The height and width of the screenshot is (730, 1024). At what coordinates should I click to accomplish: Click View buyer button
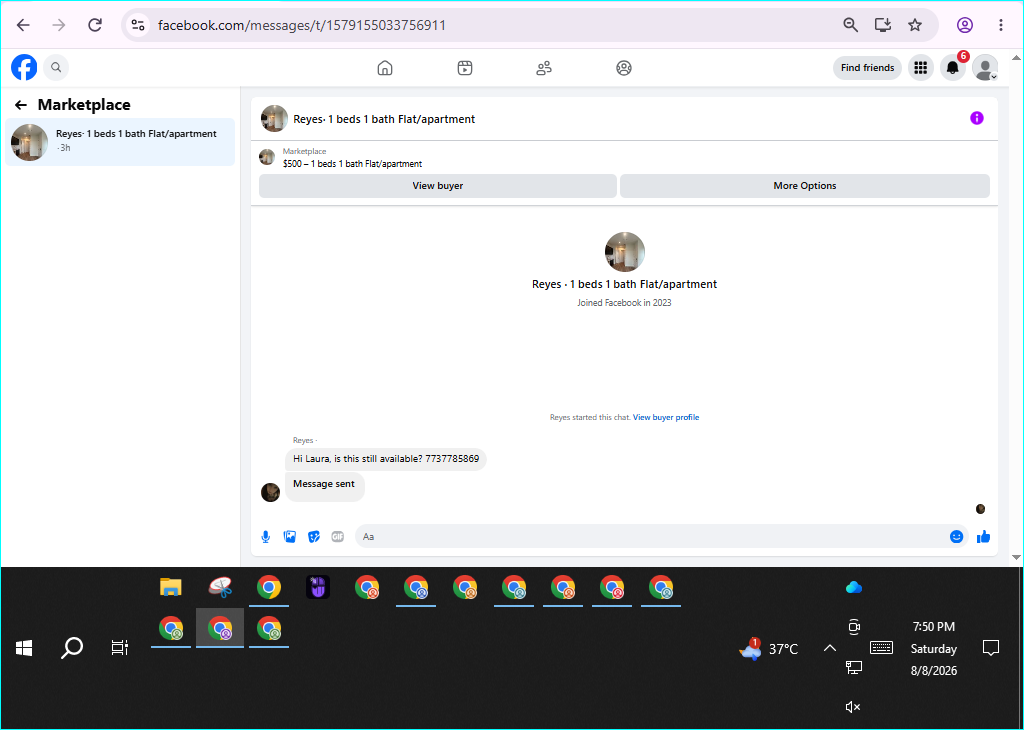pos(438,186)
